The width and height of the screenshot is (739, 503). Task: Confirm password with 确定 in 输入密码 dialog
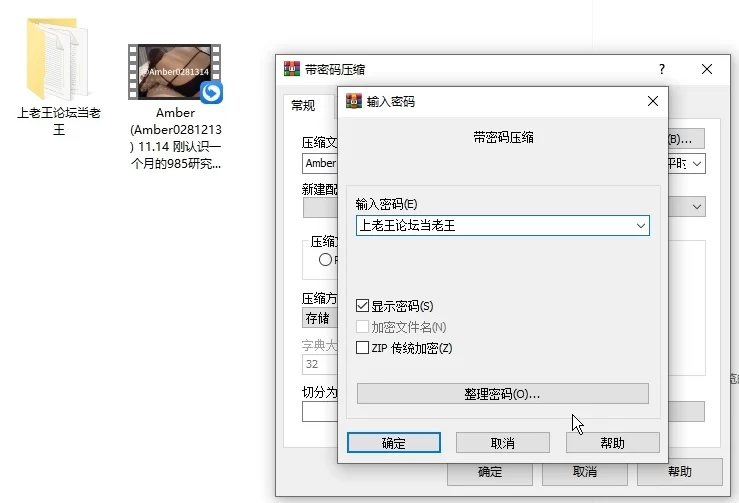[393, 443]
